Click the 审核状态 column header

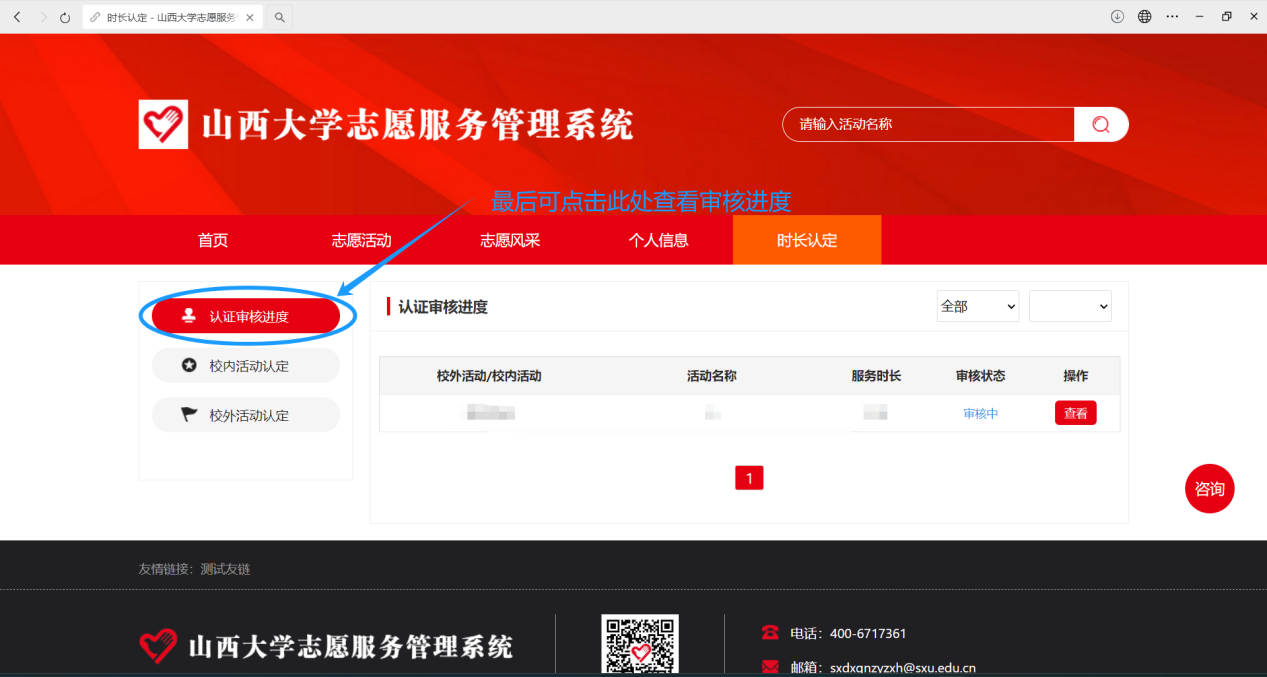tap(981, 376)
